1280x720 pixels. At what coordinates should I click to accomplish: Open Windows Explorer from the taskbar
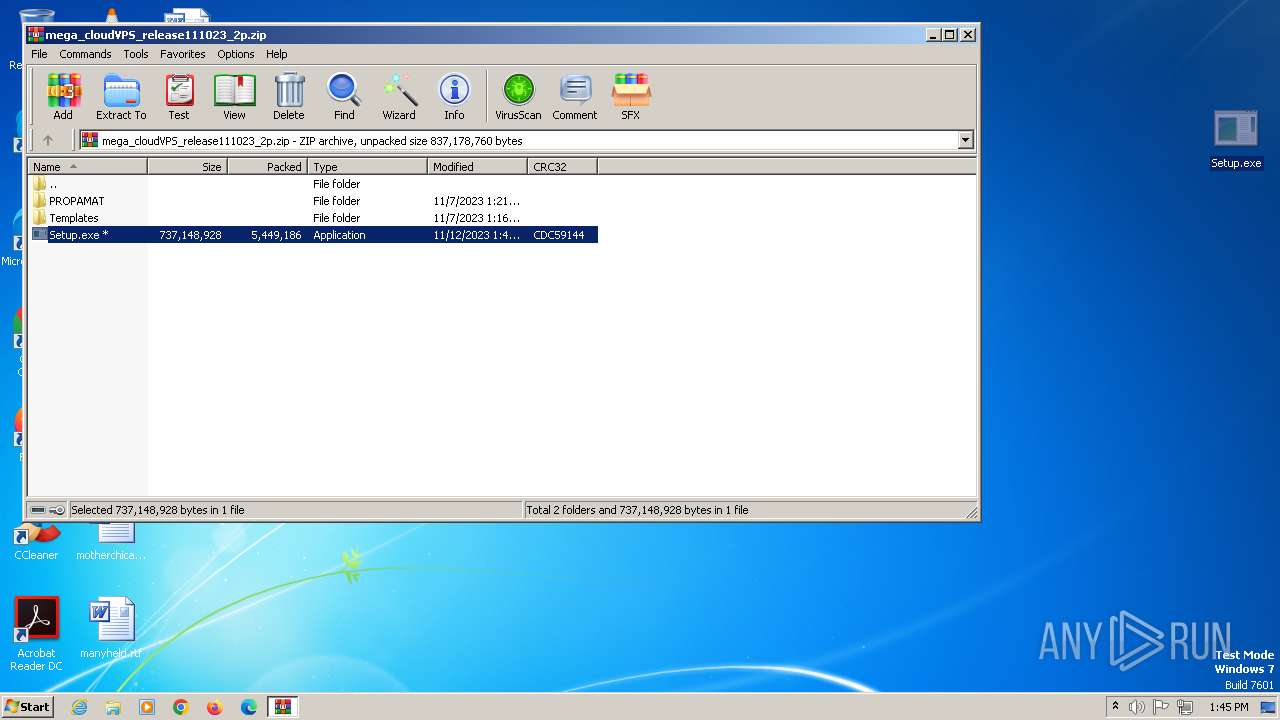[113, 707]
